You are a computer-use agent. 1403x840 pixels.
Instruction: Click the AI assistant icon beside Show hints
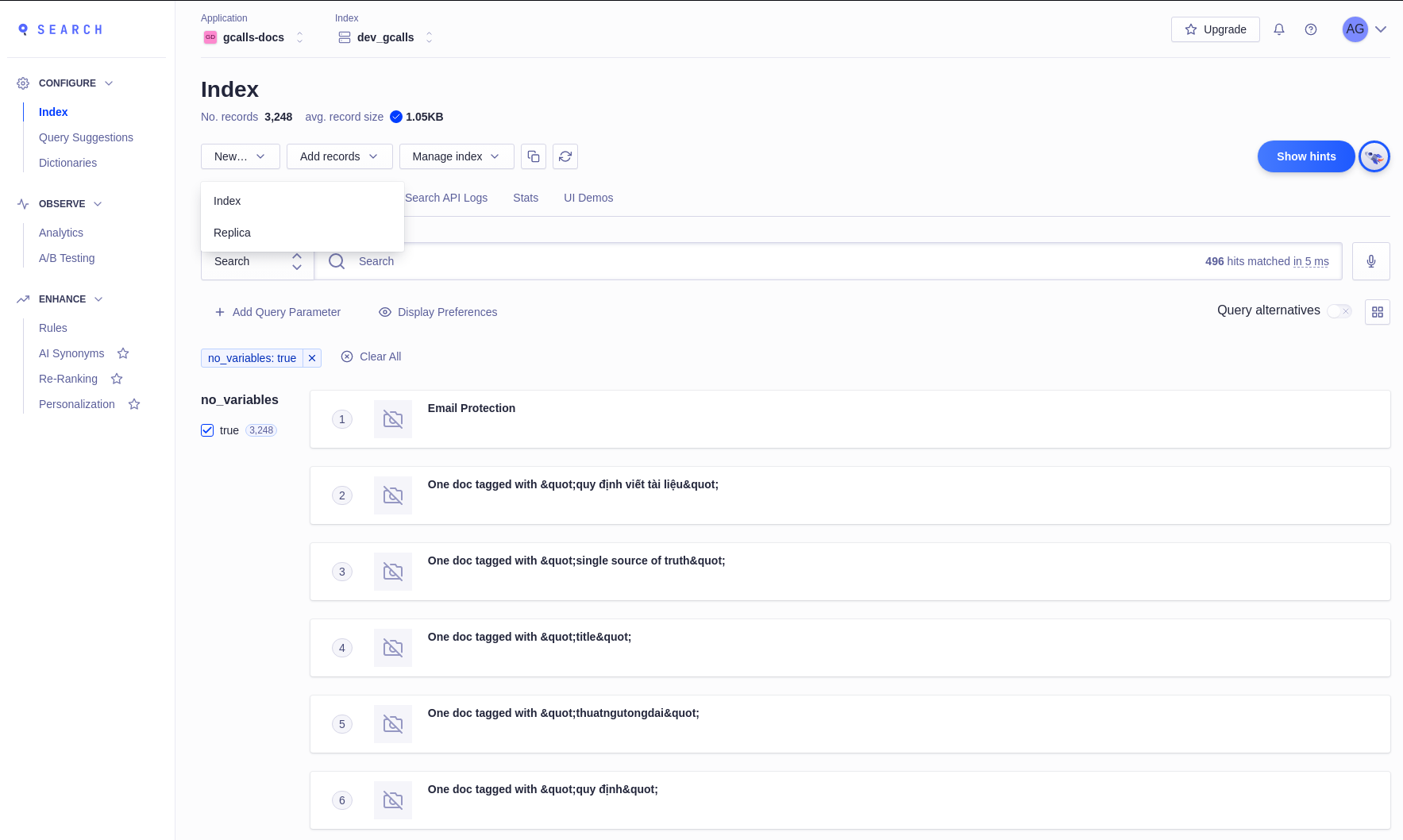point(1374,156)
